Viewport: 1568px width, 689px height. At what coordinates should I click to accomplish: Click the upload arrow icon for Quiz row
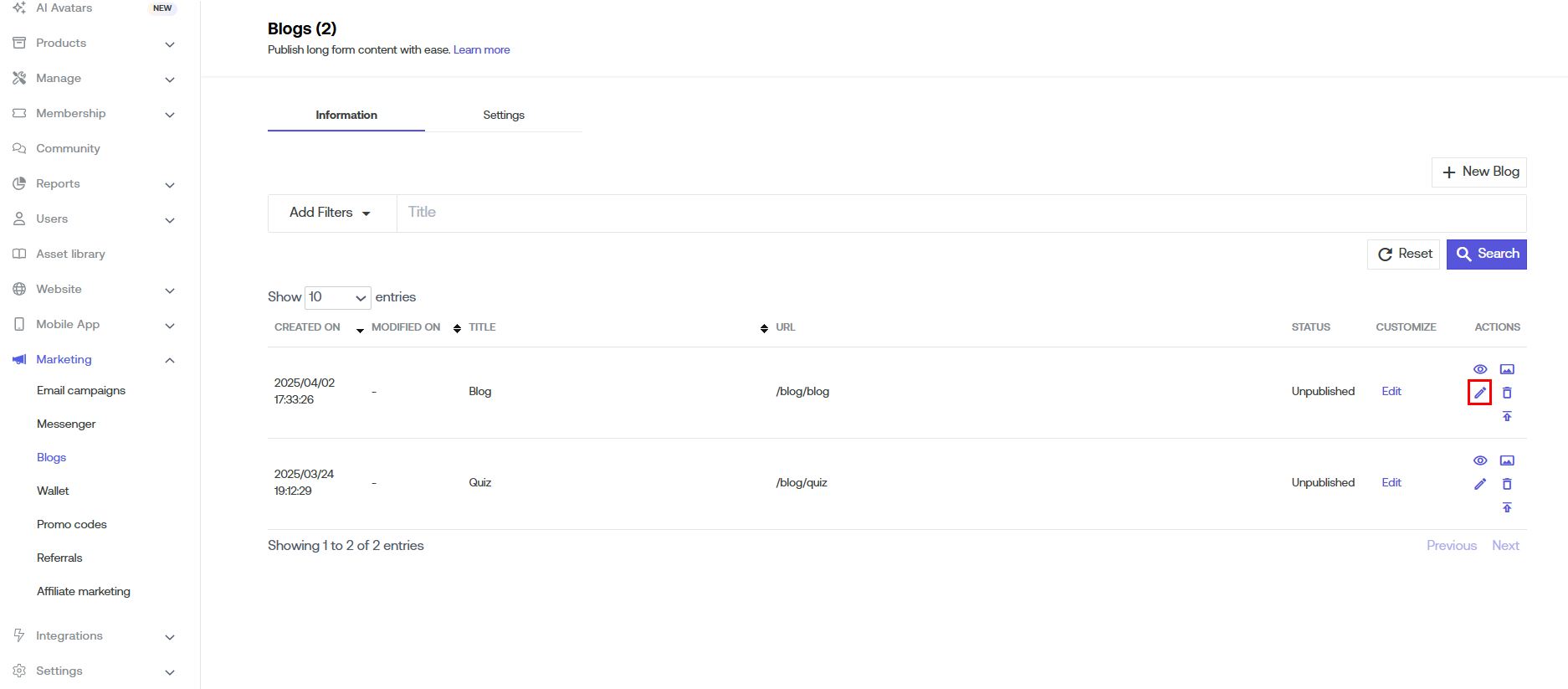coord(1507,507)
